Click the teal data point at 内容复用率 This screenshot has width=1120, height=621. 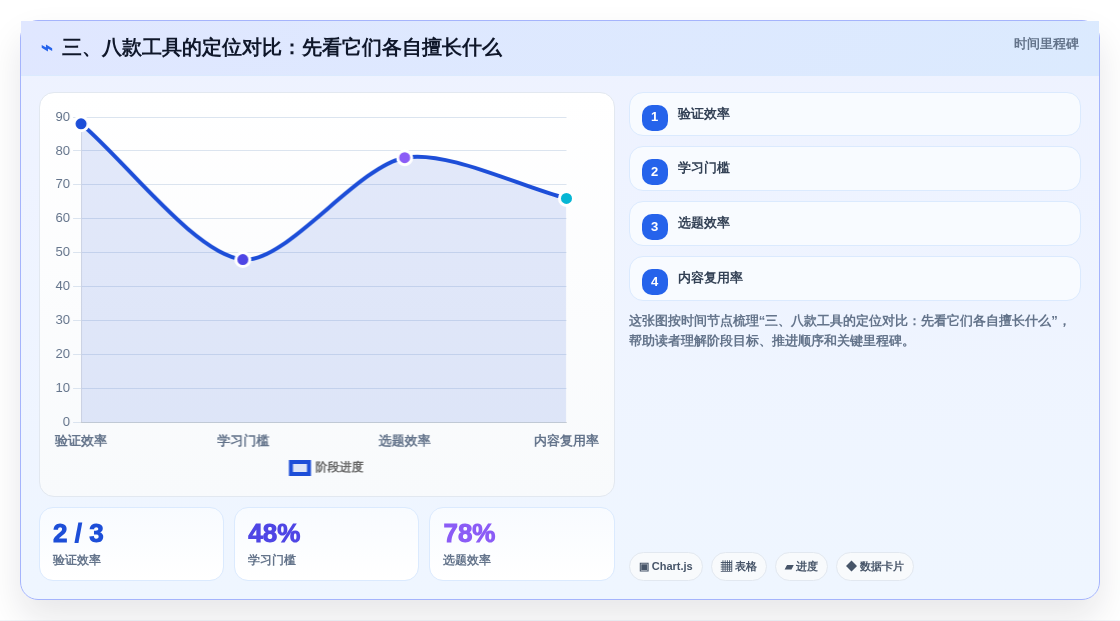(566, 199)
